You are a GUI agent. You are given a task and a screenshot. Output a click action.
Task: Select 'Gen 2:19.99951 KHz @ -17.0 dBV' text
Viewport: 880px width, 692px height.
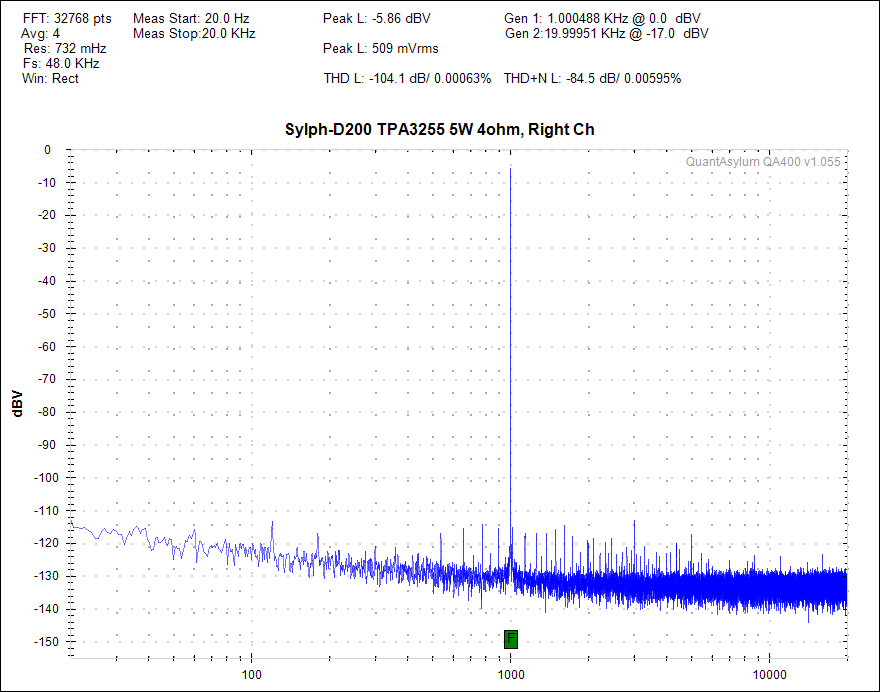pyautogui.click(x=607, y=34)
